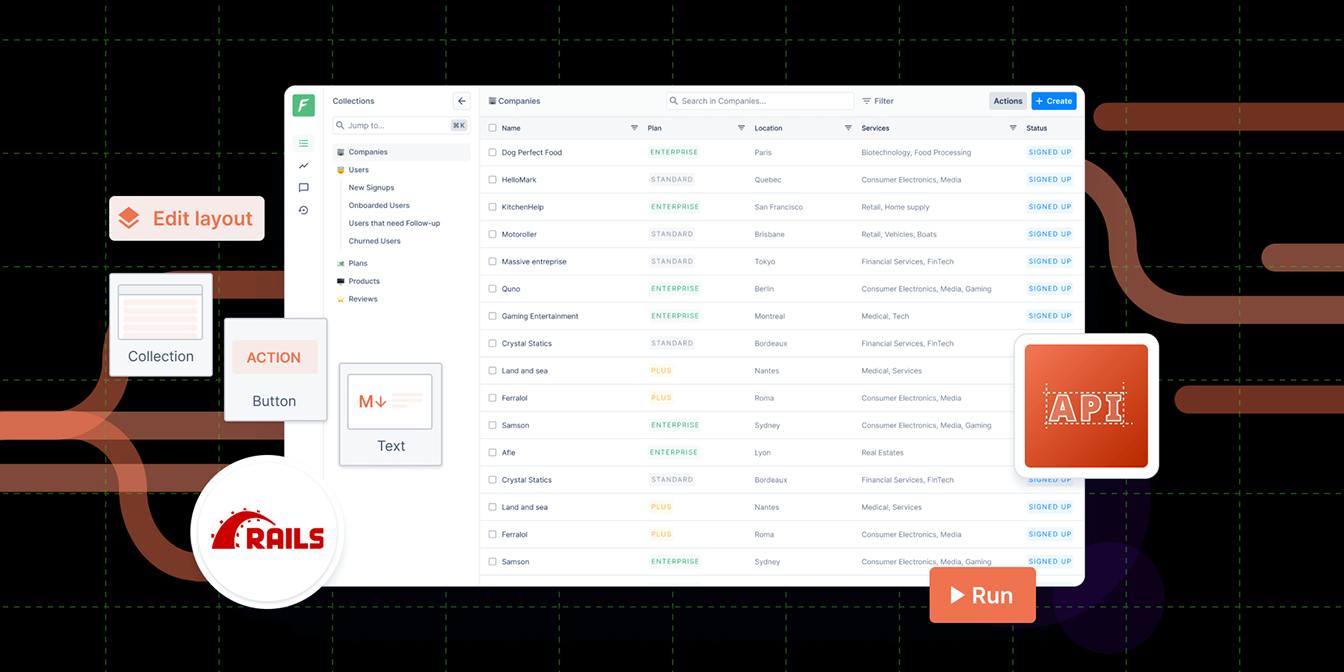
Task: Select Companies in the Collections list
Action: click(368, 152)
